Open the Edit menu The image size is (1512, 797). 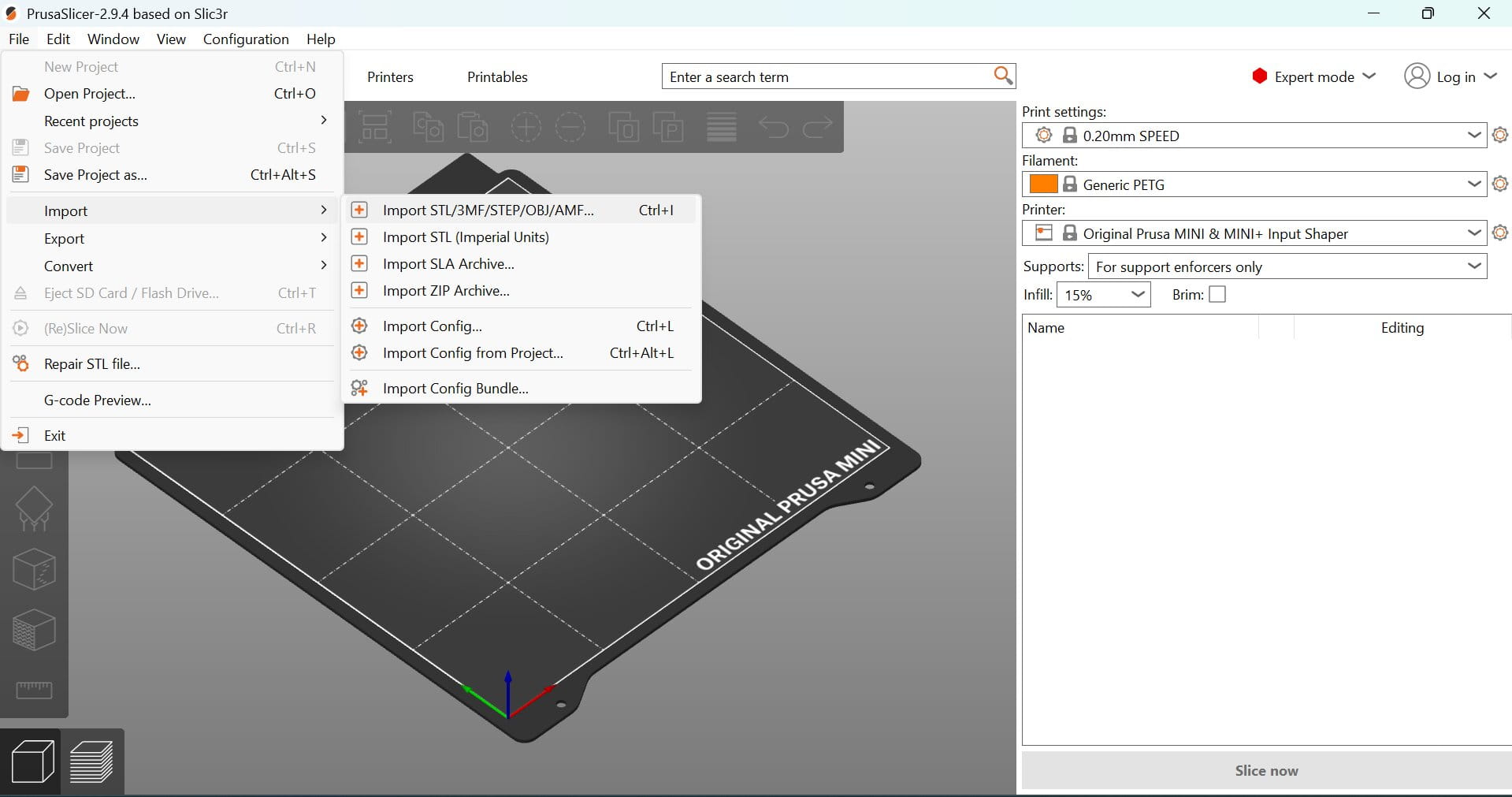pos(58,39)
